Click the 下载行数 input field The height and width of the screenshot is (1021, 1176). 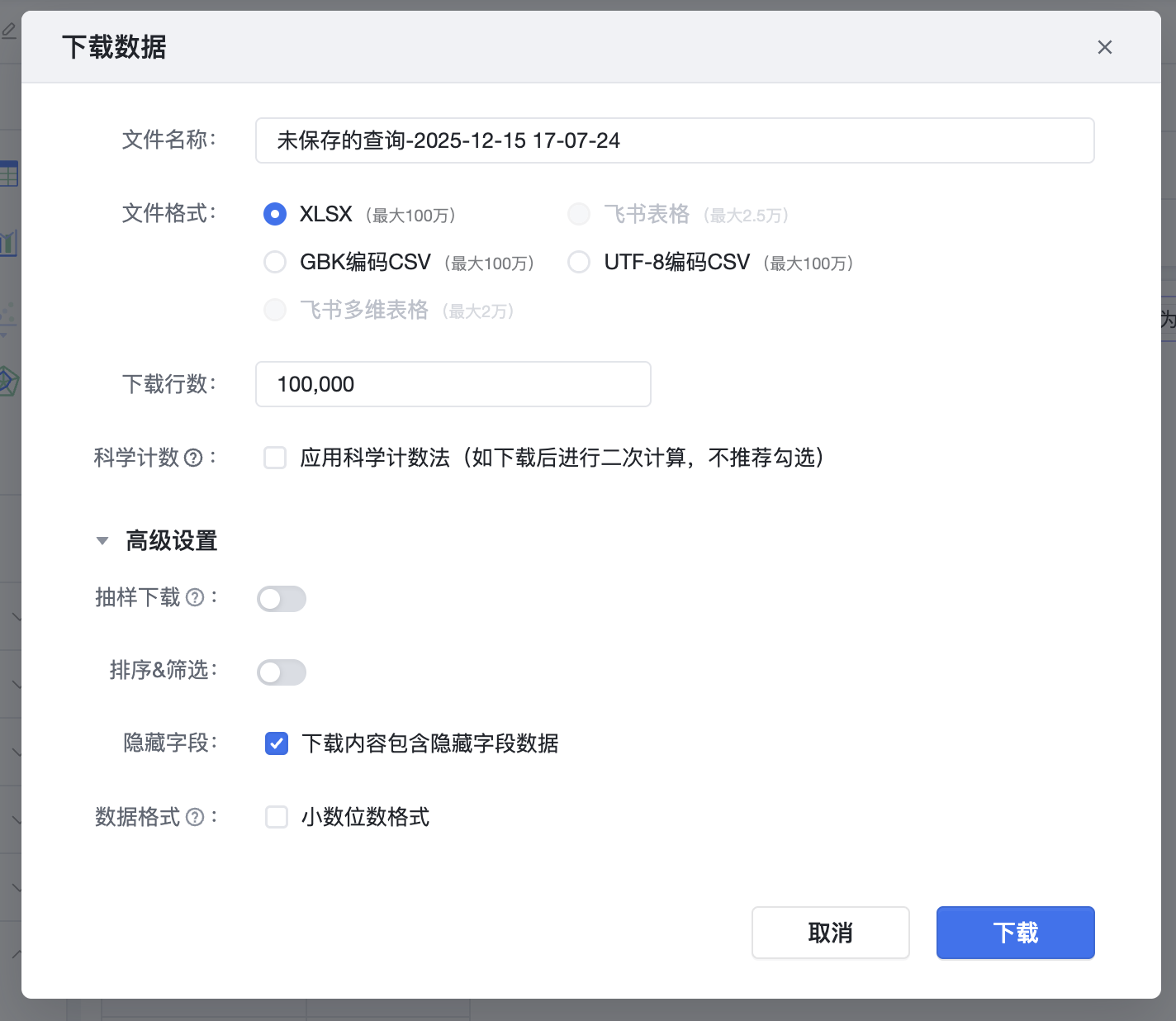[x=453, y=384]
